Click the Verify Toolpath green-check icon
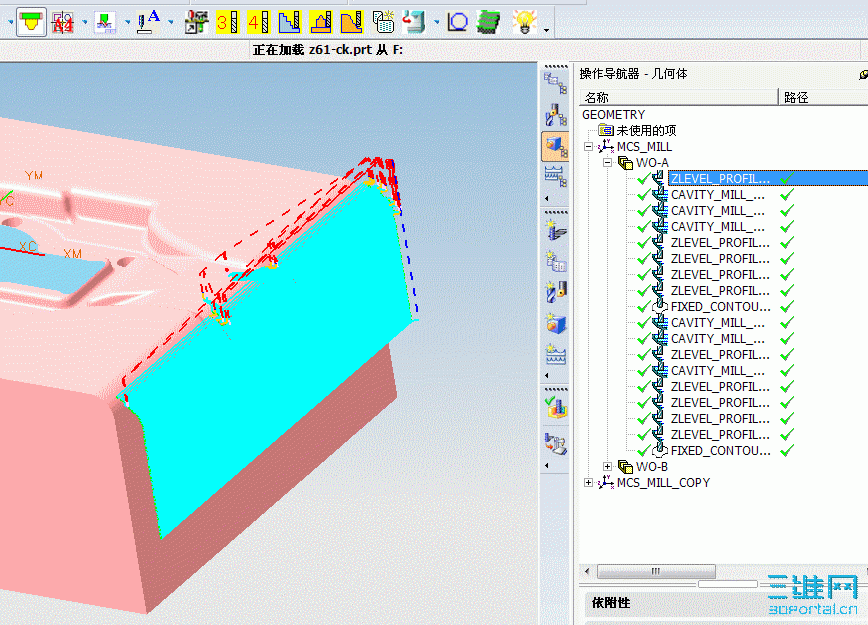The height and width of the screenshot is (625, 868). point(555,407)
